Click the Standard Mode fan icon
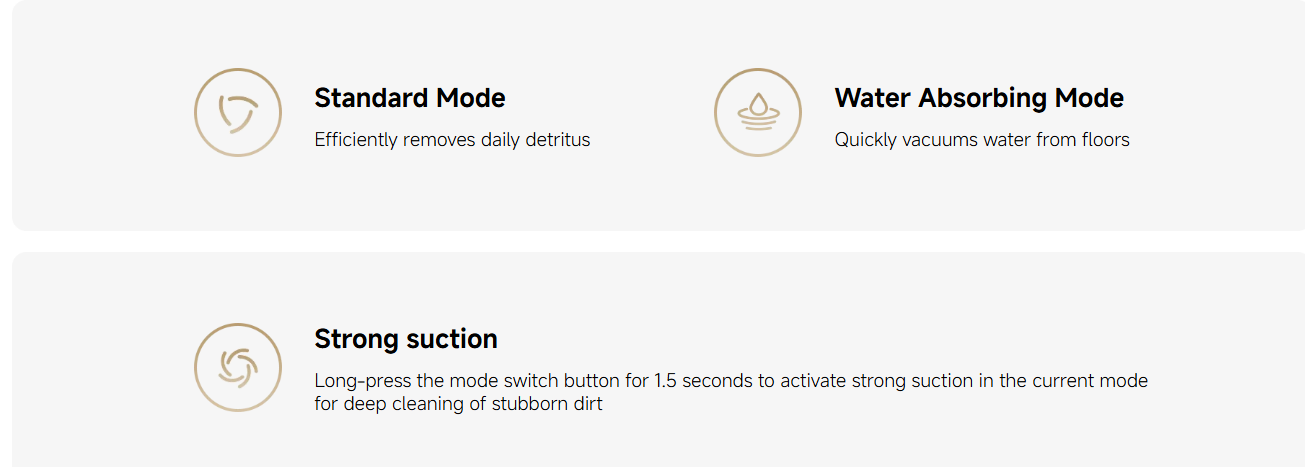The height and width of the screenshot is (467, 1305). pos(238,112)
